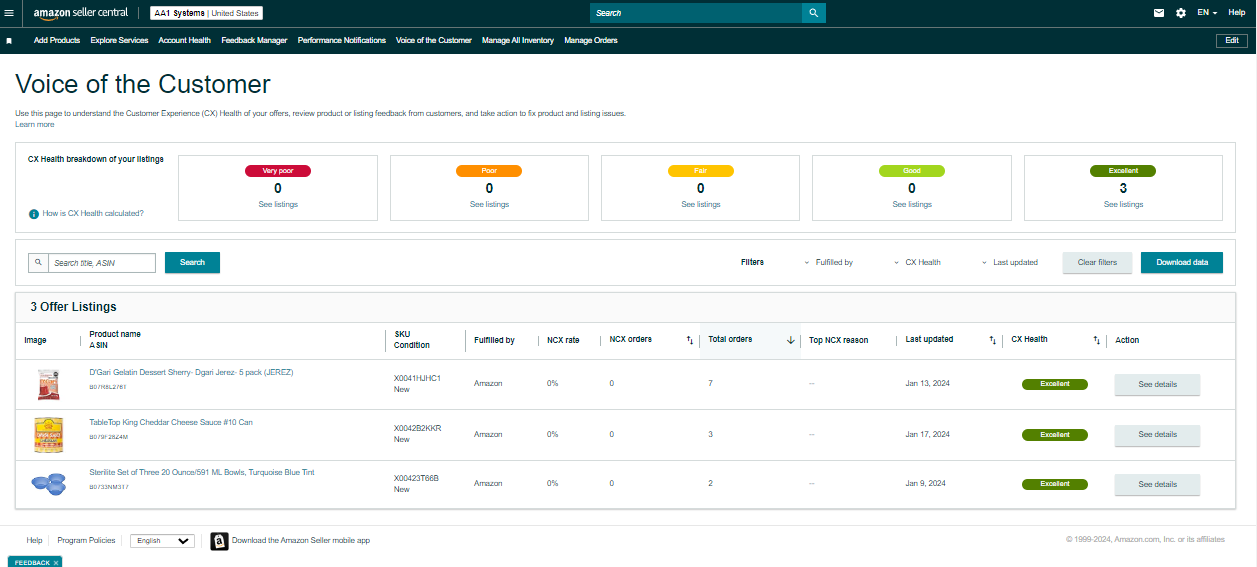This screenshot has width=1257, height=567.
Task: See listings under Excellent
Action: (1123, 205)
